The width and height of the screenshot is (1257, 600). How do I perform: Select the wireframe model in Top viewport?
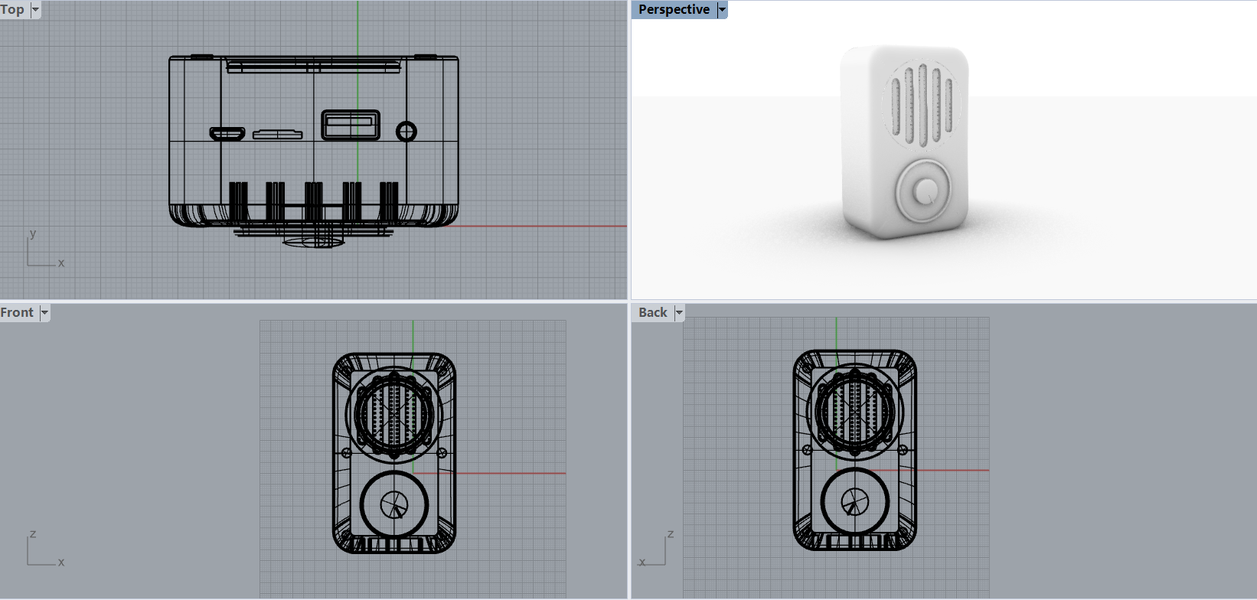(x=313, y=150)
